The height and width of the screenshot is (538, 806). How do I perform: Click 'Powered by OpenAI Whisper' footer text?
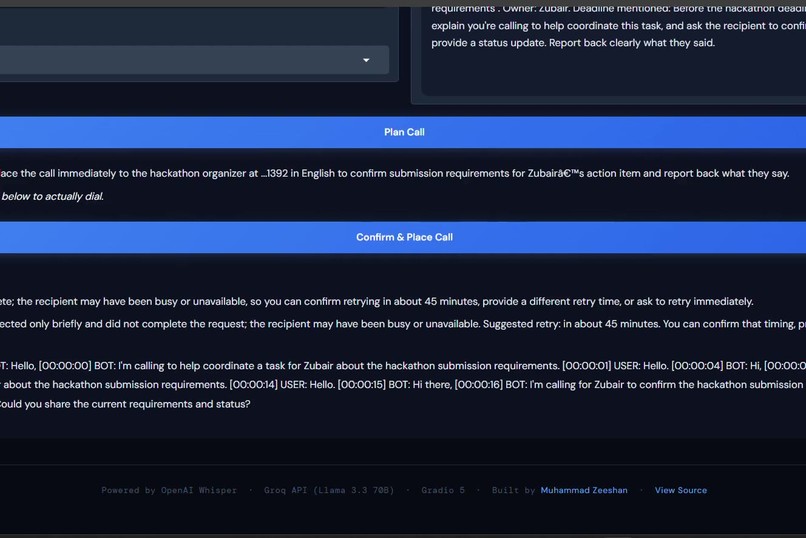169,490
